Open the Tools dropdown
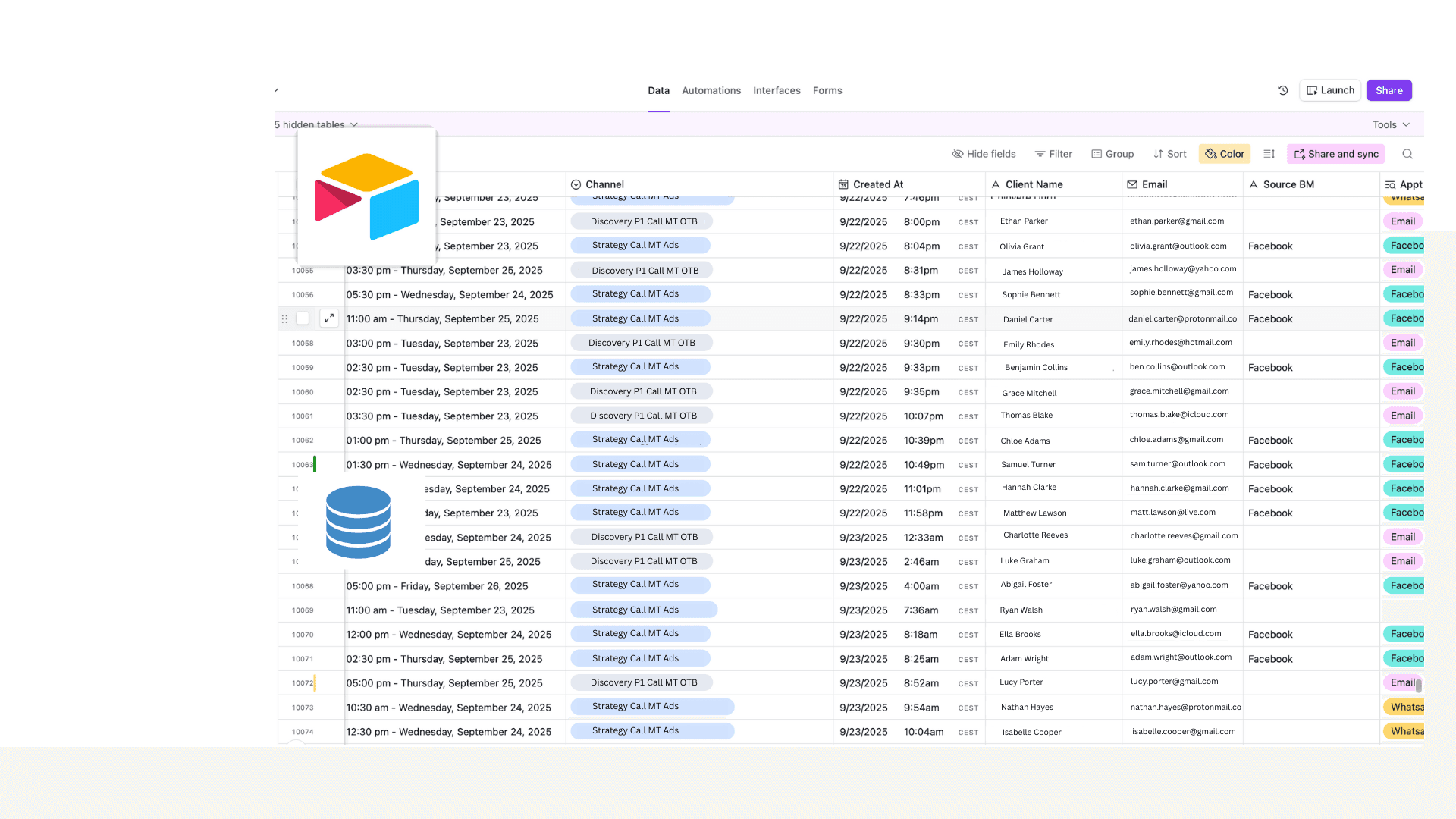This screenshot has width=1456, height=819. coord(1390,124)
